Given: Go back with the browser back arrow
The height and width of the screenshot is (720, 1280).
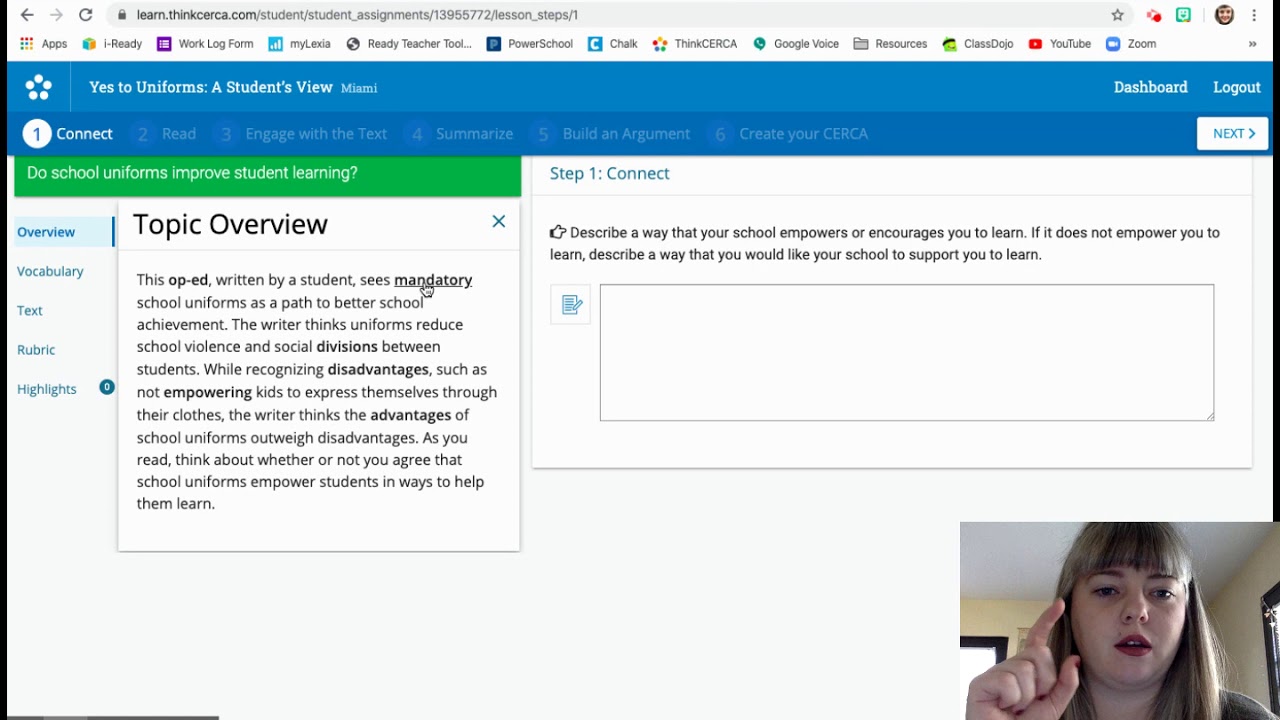Looking at the screenshot, I should tap(27, 15).
